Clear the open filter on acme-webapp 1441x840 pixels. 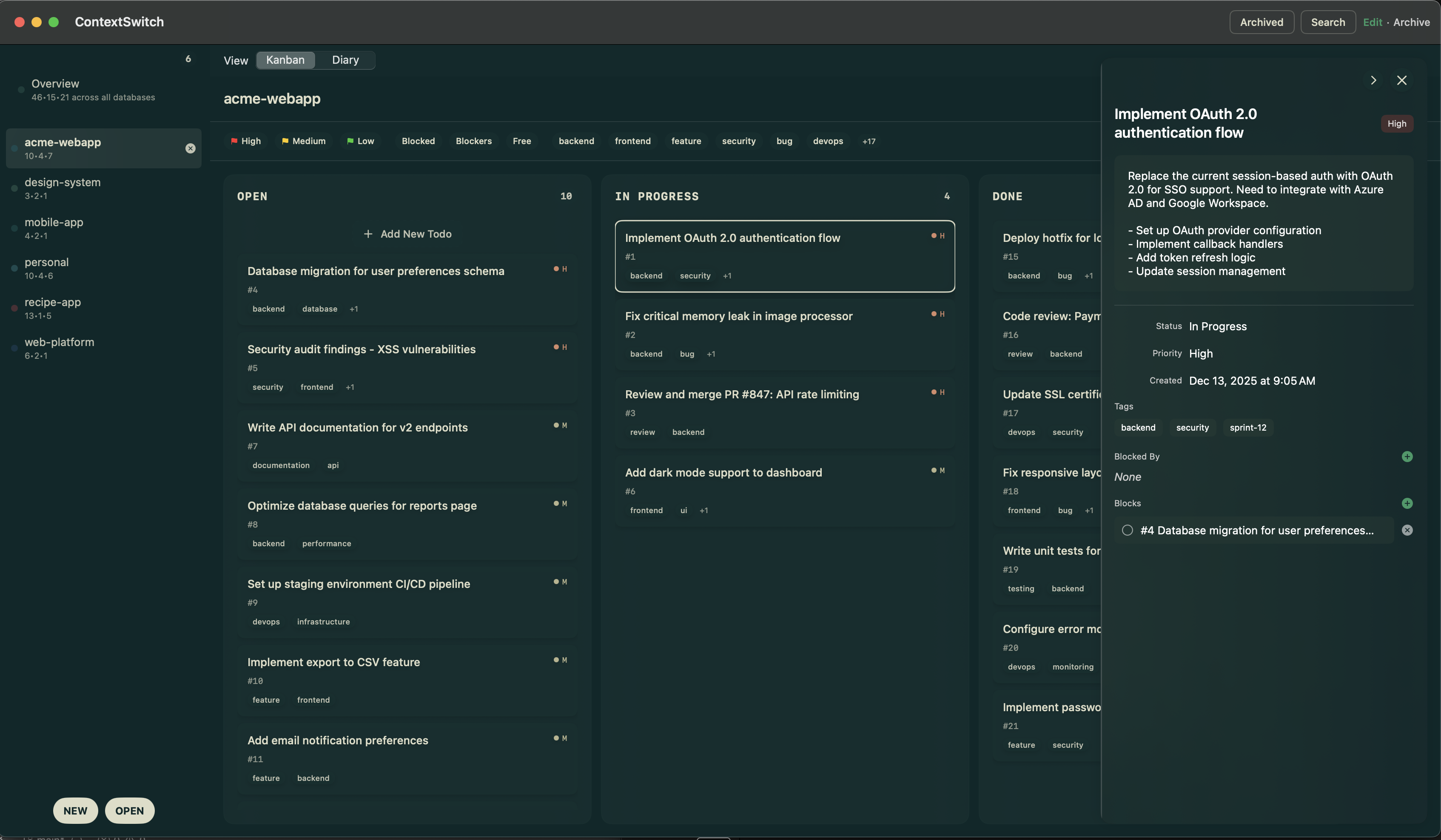pos(190,148)
